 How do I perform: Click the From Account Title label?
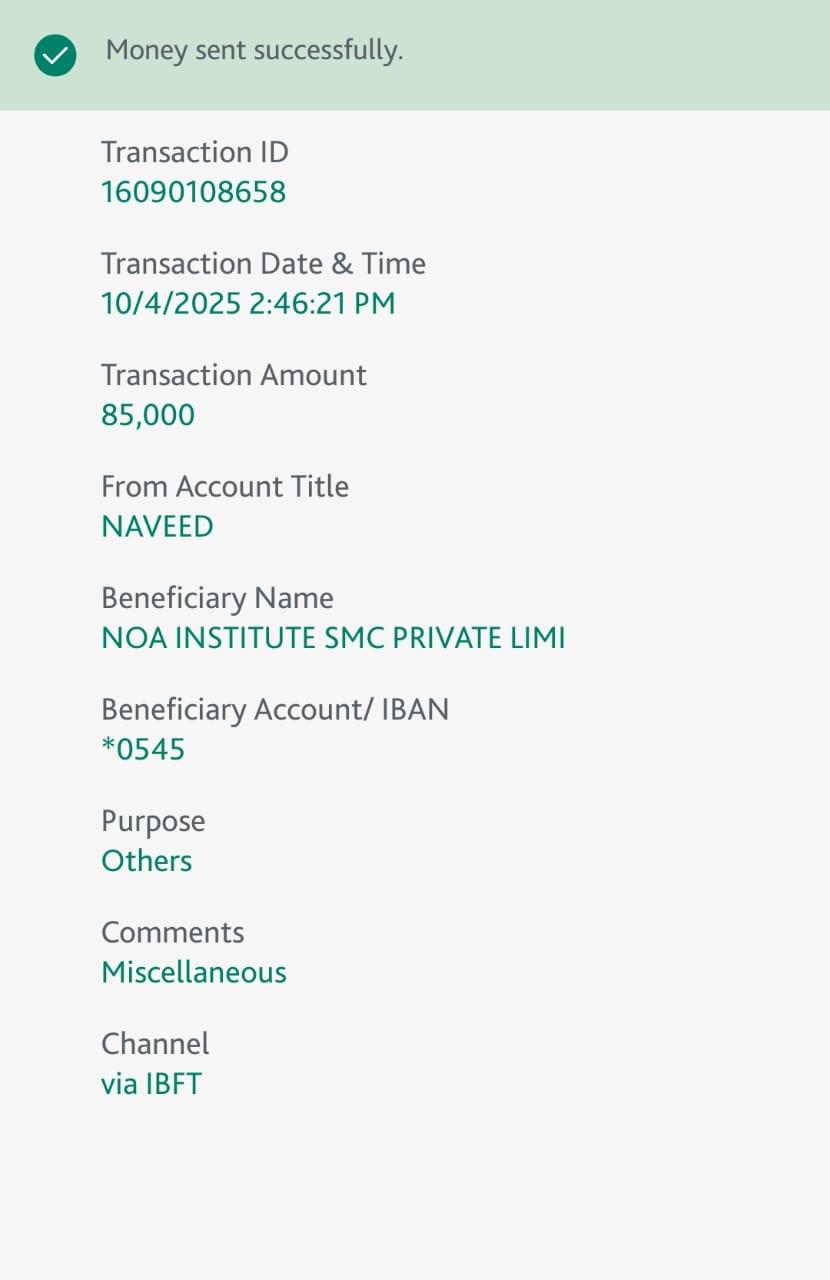pyautogui.click(x=225, y=487)
